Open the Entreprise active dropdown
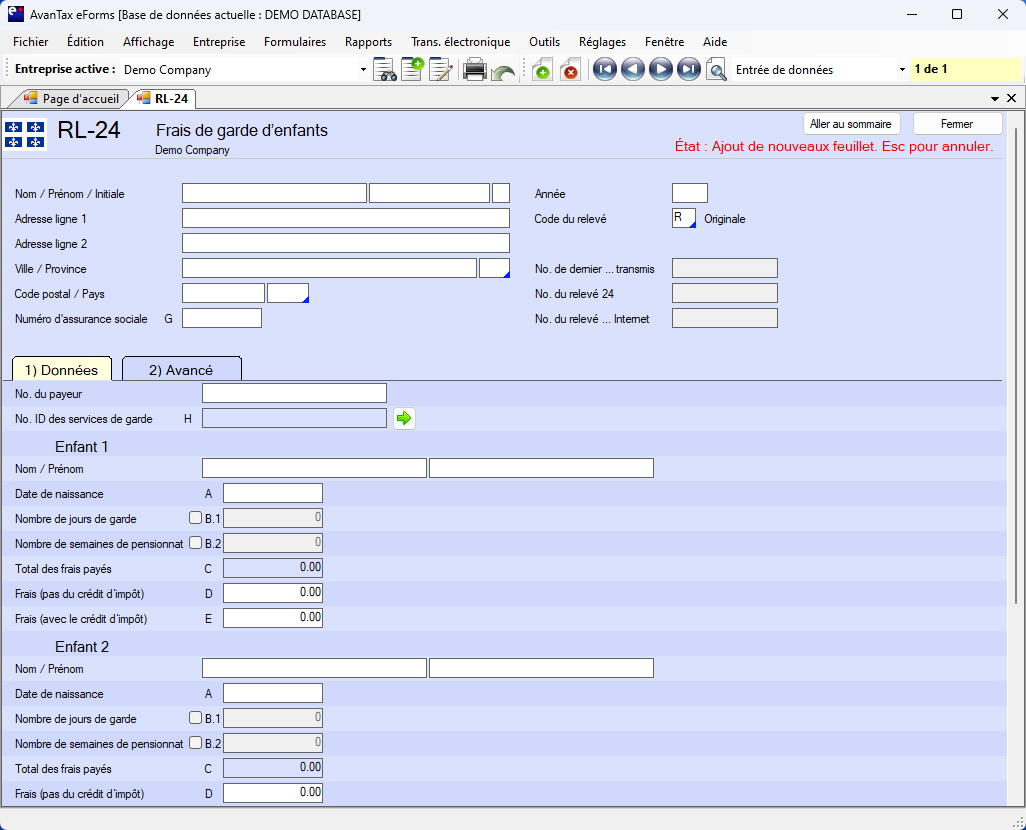The height and width of the screenshot is (830, 1026). pyautogui.click(x=363, y=70)
